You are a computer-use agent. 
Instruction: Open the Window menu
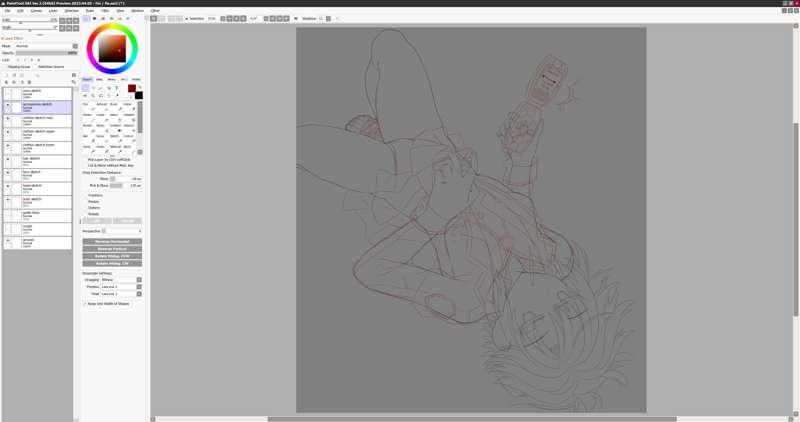click(138, 10)
